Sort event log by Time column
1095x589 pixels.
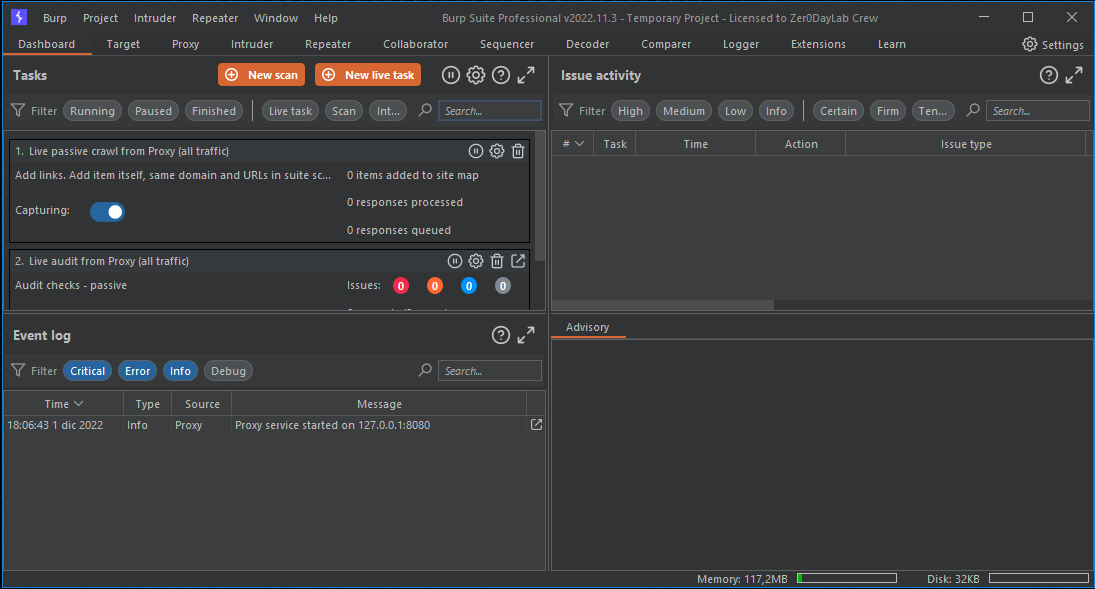pos(64,404)
